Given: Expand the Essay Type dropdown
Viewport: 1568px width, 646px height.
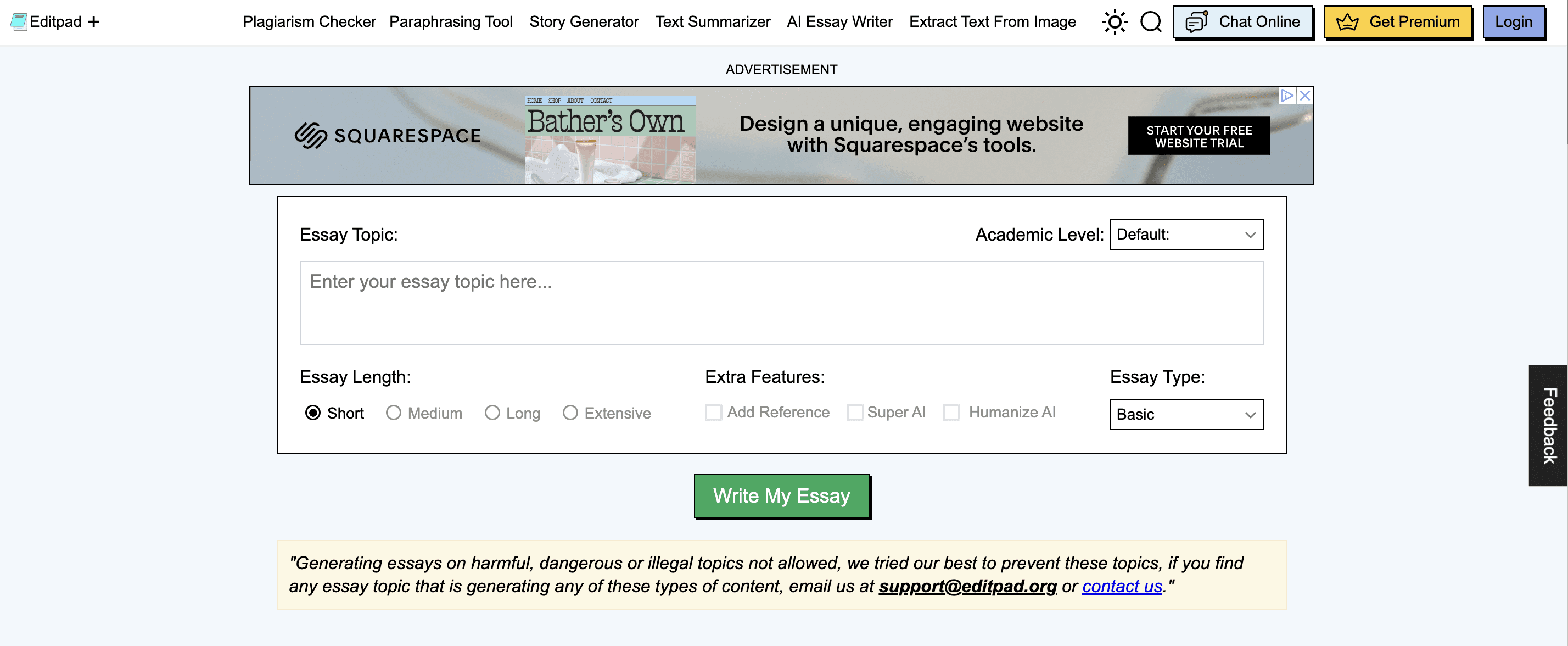Looking at the screenshot, I should (1186, 413).
